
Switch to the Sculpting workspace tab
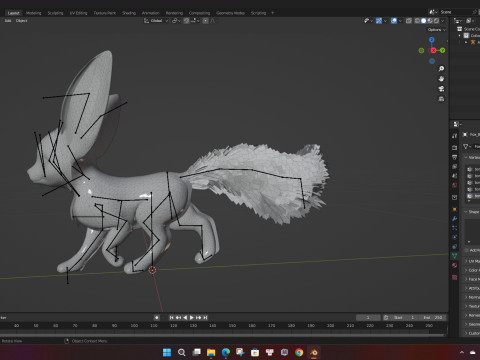[55, 13]
